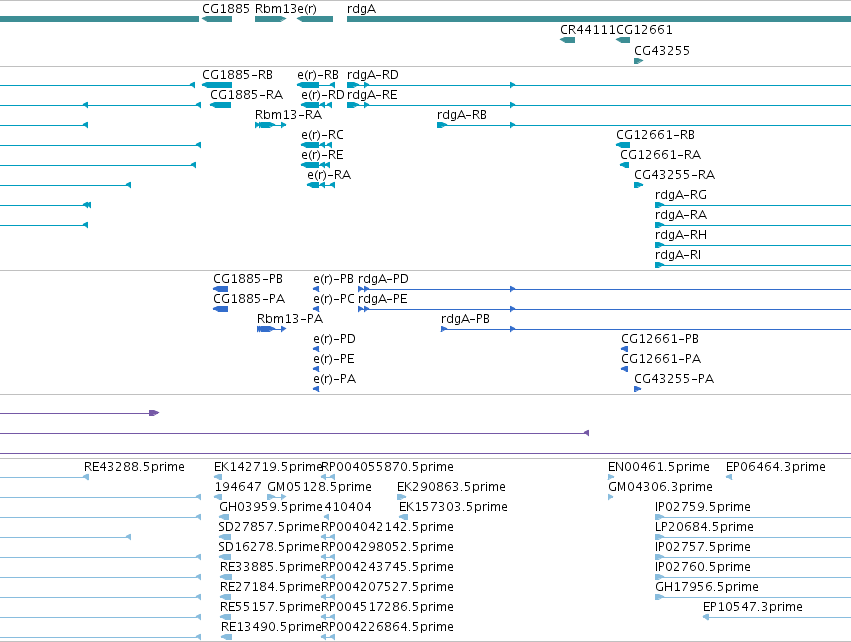
Task: Select the RE55157.5prime EST label
Action: tap(271, 608)
